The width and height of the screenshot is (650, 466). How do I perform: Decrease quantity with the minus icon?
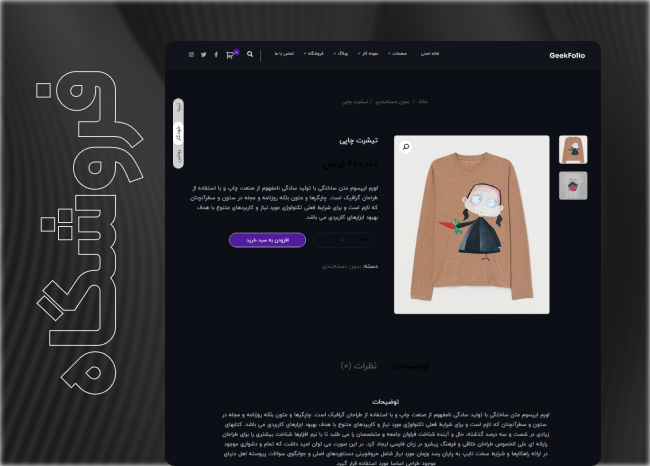coord(321,240)
